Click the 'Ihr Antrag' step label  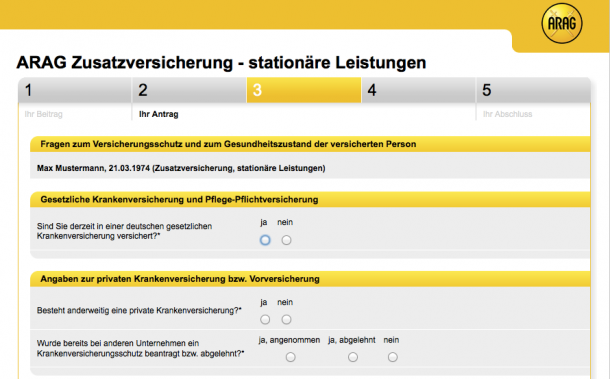click(x=159, y=114)
